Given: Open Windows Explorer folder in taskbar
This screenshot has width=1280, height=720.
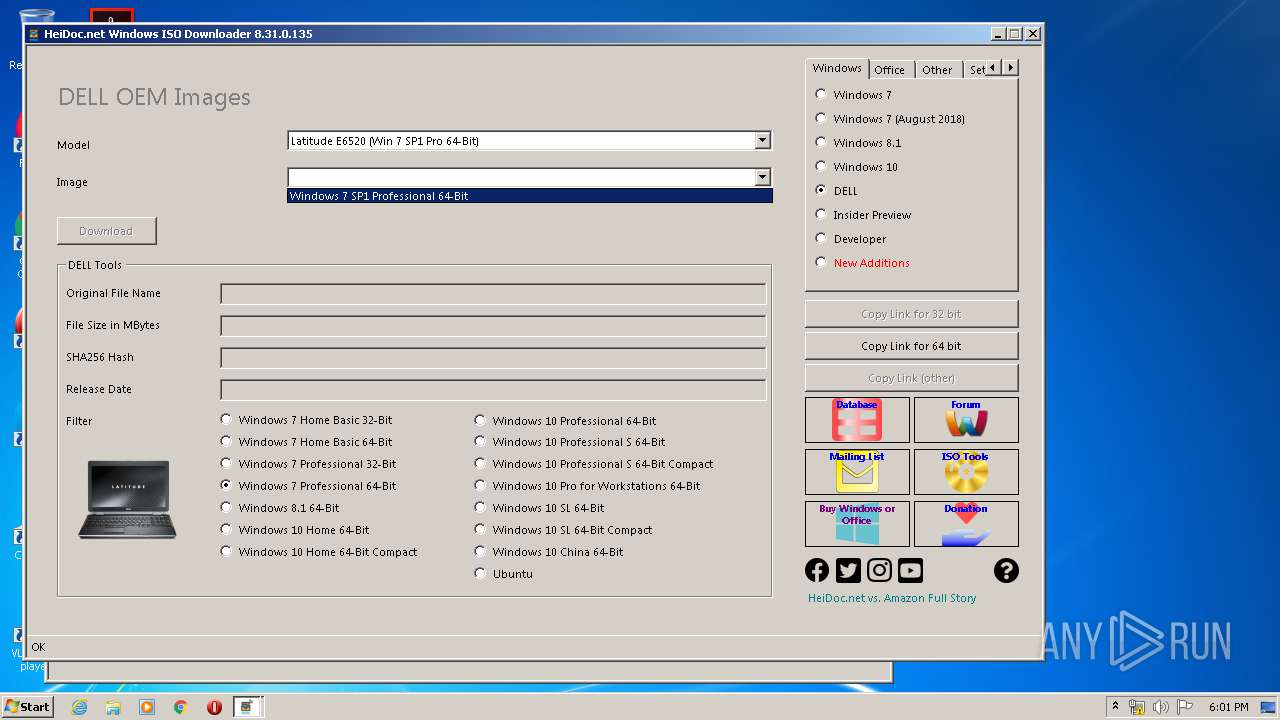Looking at the screenshot, I should point(113,707).
